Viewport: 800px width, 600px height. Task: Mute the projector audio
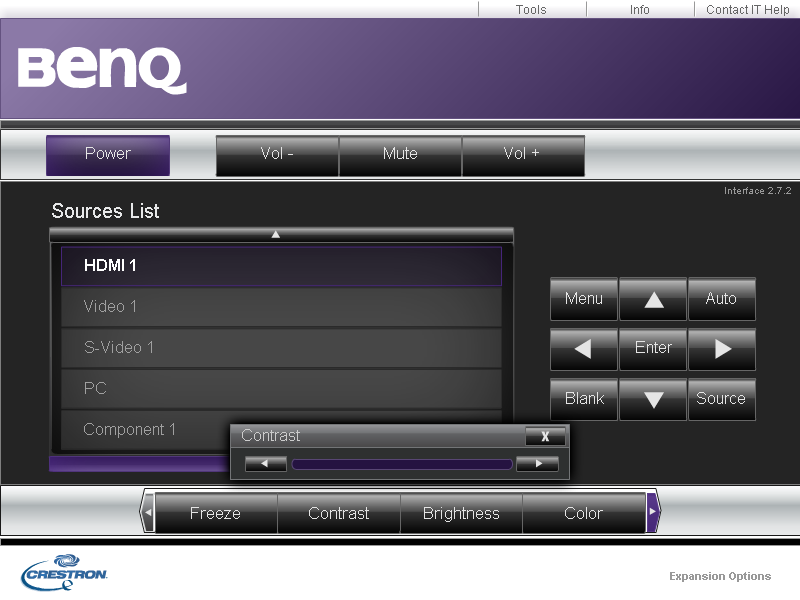[400, 156]
